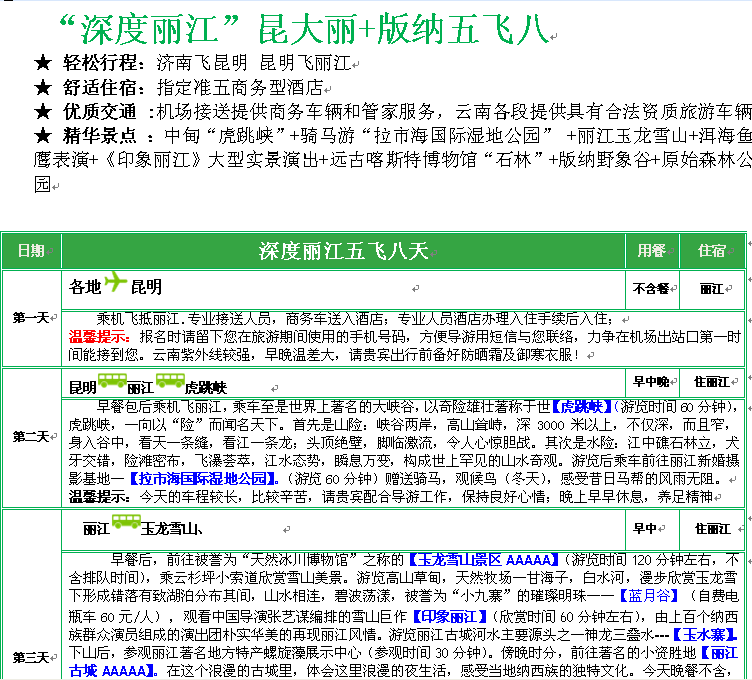Click the star bullet before 舒适住宿
Viewport: 752px width, 680px height.
(42, 88)
